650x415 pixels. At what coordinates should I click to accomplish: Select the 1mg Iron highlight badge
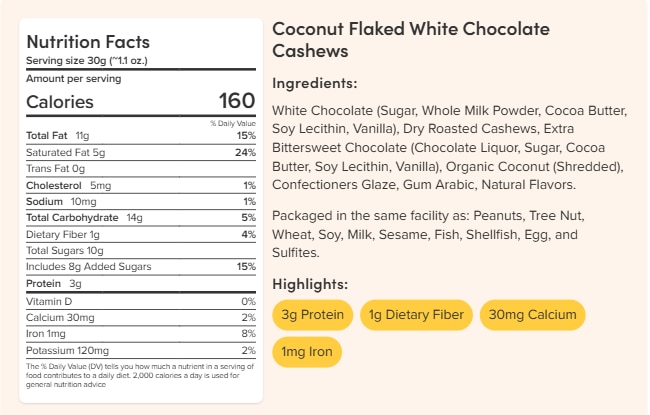307,352
